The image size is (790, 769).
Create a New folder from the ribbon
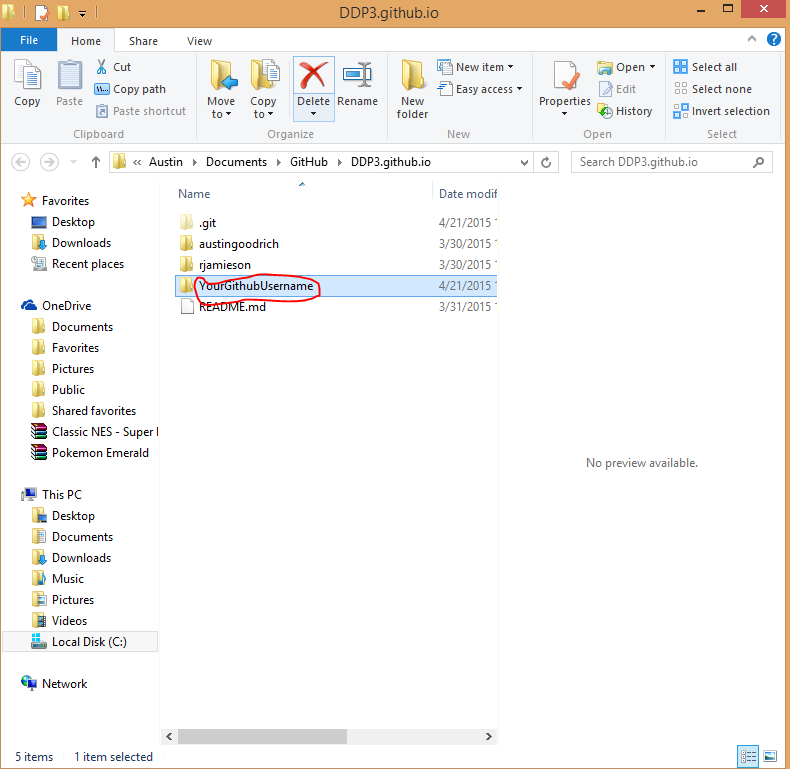pos(412,88)
